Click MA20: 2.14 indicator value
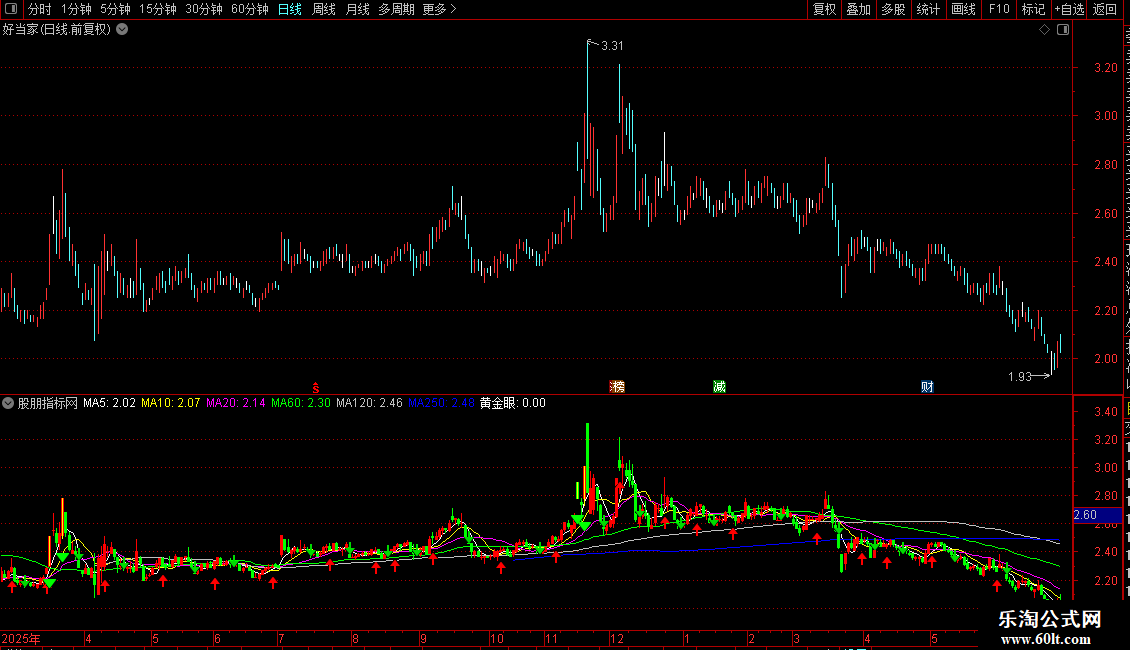This screenshot has height=650, width=1130. pos(236,403)
